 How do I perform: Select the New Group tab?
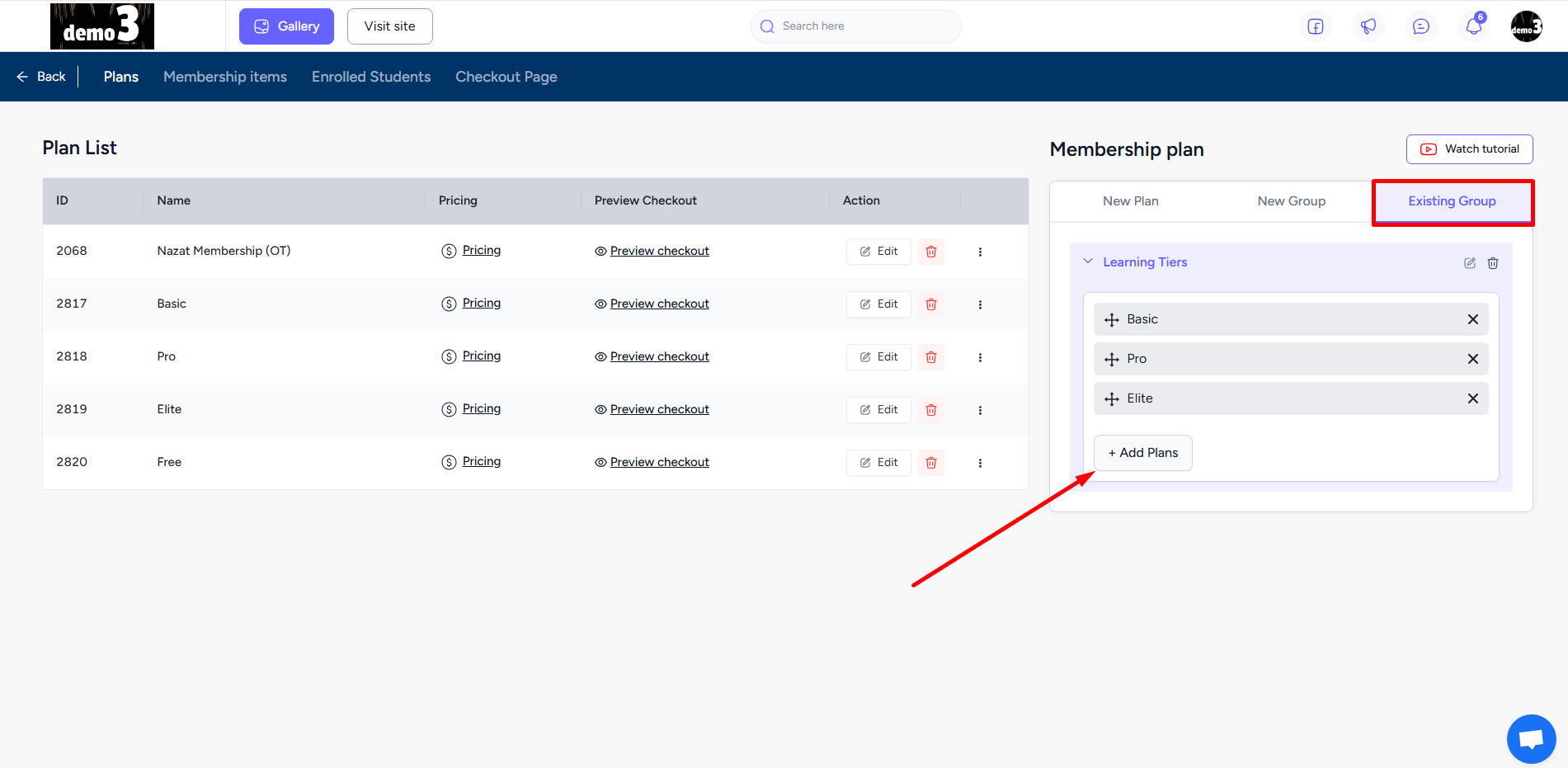pos(1292,201)
